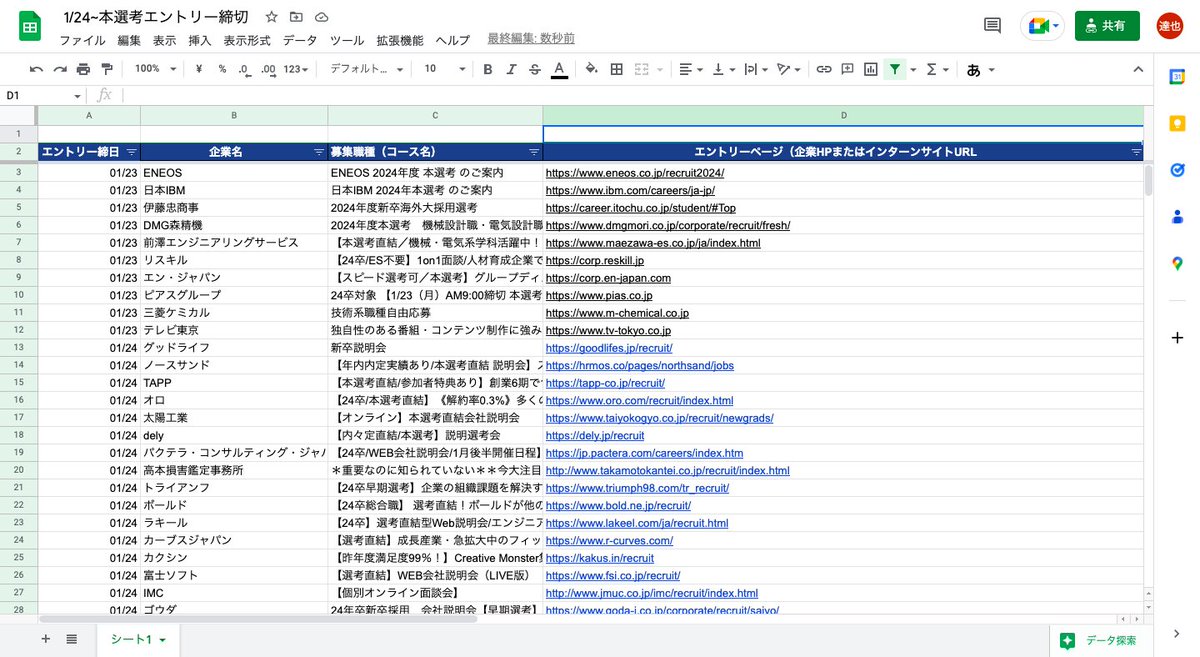
Task: Open text wrapping dropdown
Action: [756, 69]
